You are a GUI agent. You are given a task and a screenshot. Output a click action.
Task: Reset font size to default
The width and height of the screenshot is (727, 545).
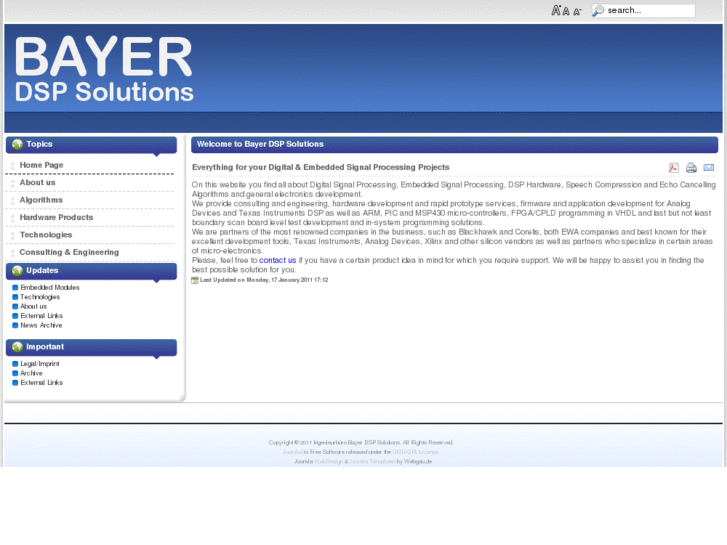[x=566, y=11]
